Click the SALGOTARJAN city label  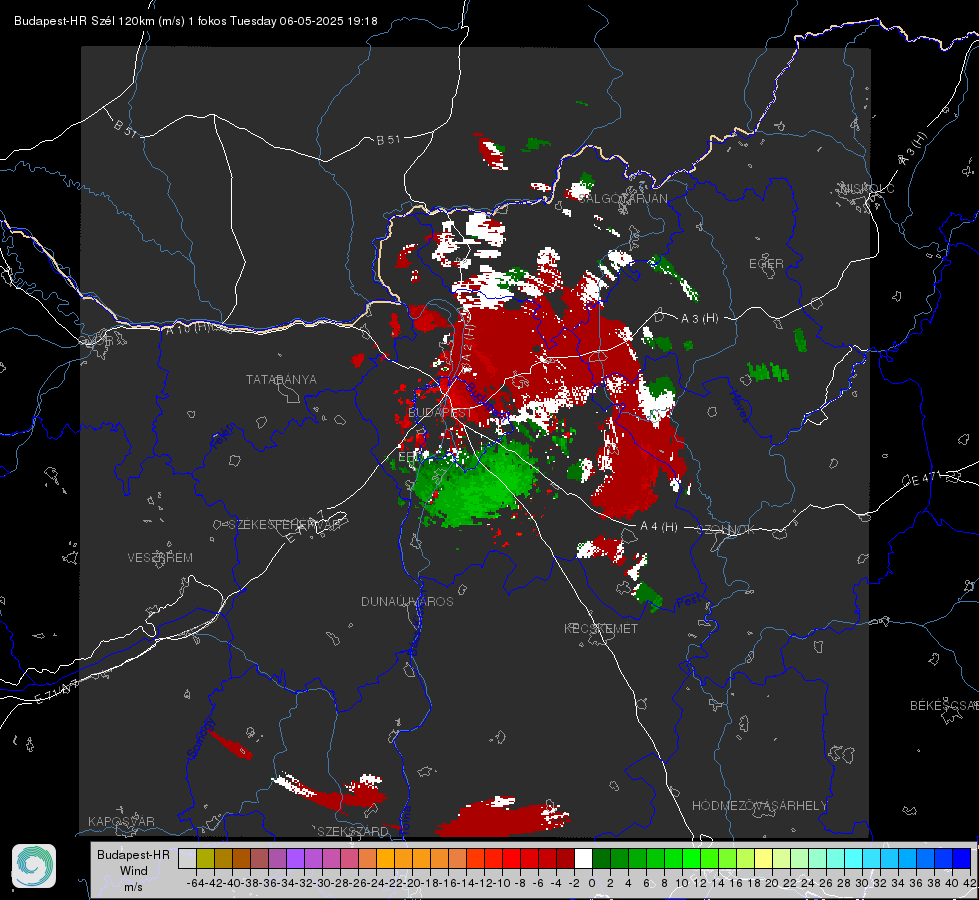tap(622, 199)
